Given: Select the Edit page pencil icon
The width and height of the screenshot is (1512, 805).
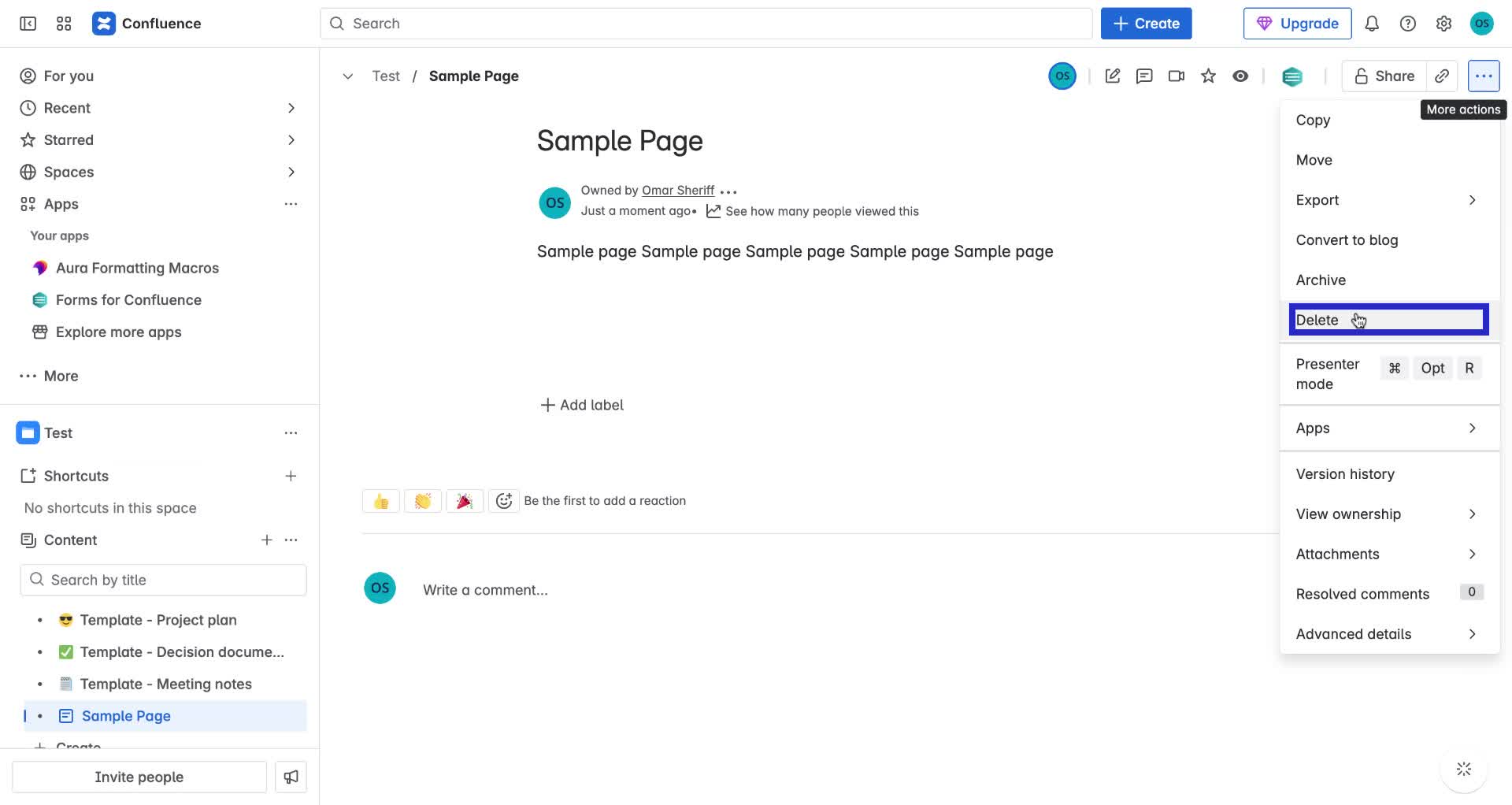Looking at the screenshot, I should pos(1112,76).
